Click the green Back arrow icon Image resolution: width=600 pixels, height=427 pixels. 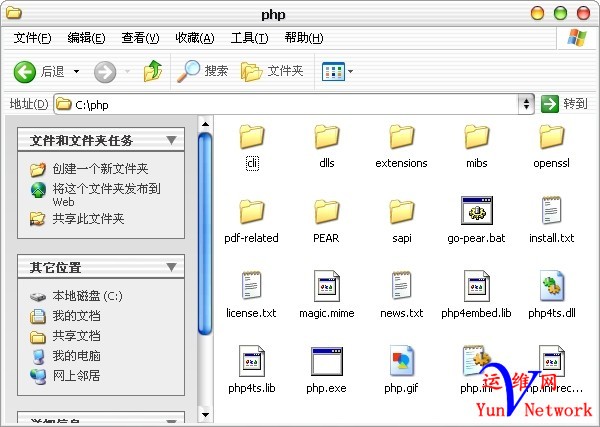tap(24, 72)
